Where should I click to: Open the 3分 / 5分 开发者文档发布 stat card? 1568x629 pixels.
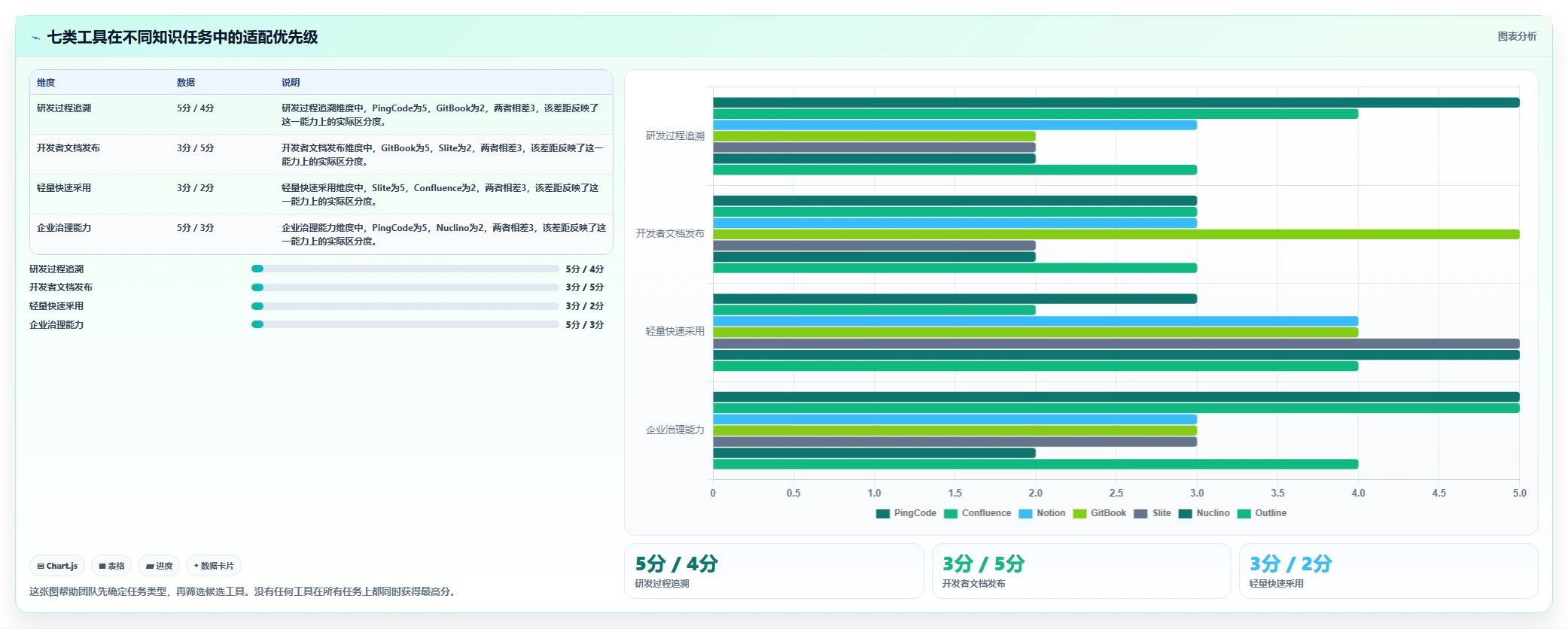coord(1081,571)
